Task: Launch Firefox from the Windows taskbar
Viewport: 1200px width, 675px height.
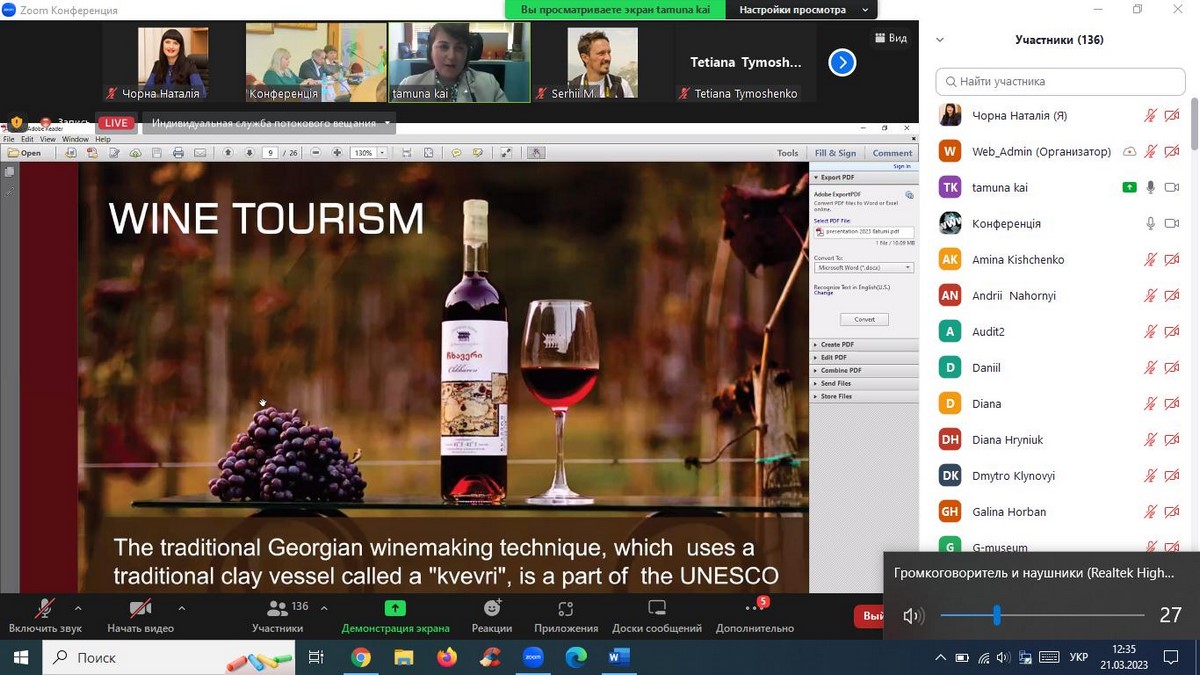Action: point(447,657)
